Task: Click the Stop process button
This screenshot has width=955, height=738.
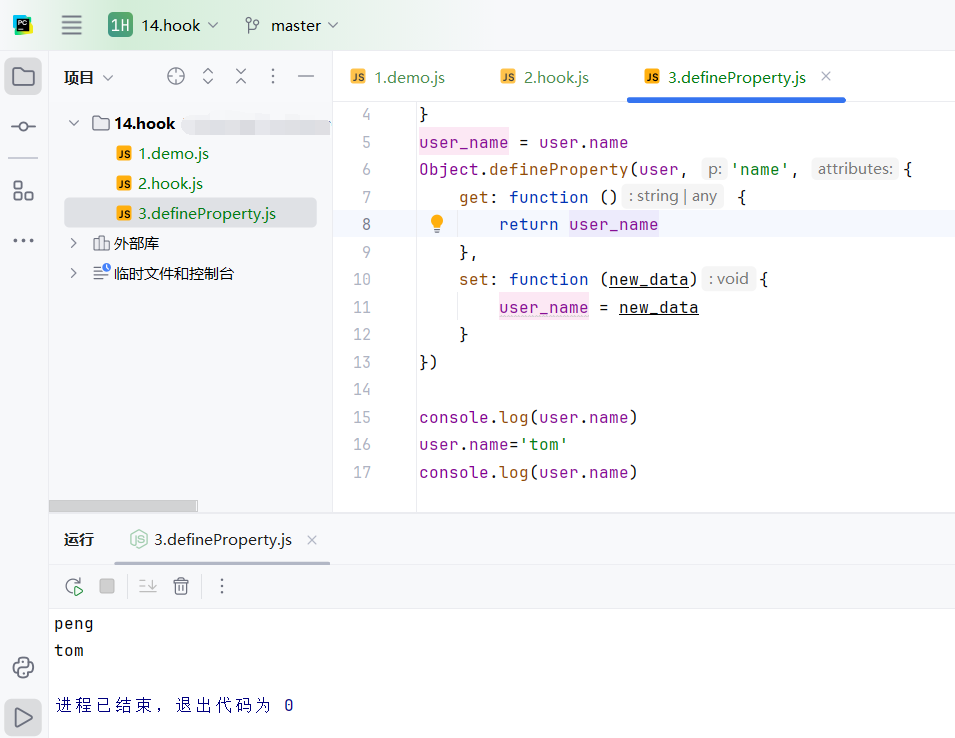Action: coord(107,586)
